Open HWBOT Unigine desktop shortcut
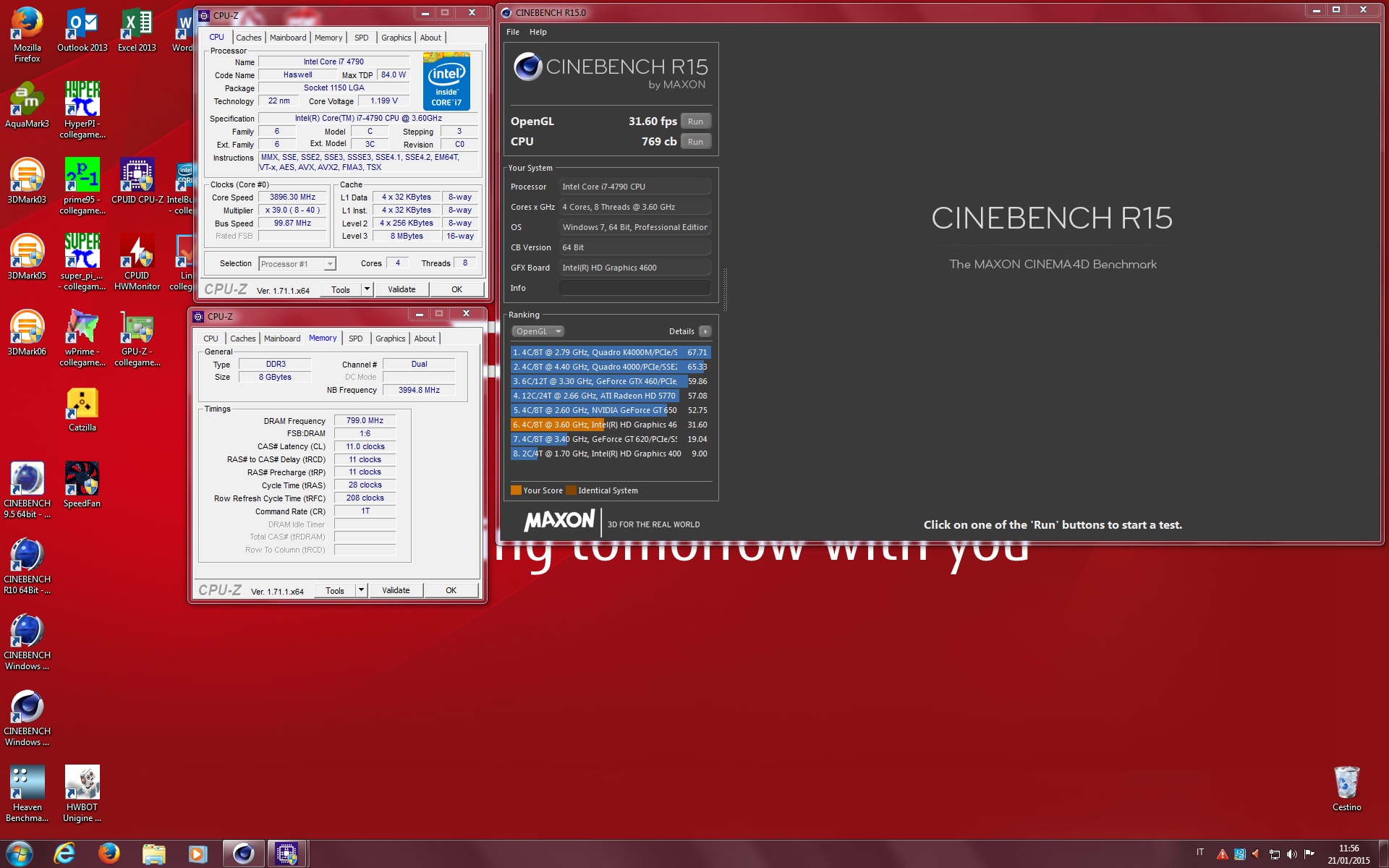The image size is (1389, 868). [x=82, y=793]
